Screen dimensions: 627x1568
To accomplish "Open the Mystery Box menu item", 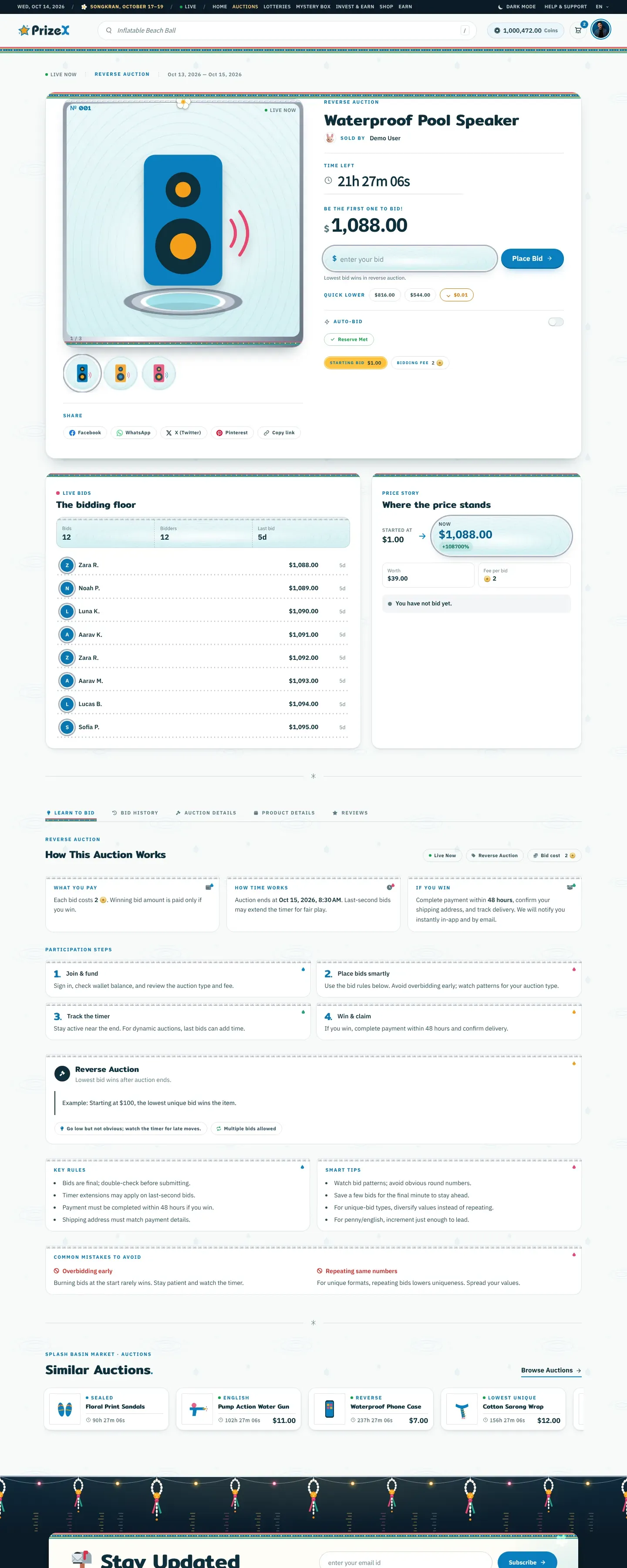I will click(x=313, y=7).
